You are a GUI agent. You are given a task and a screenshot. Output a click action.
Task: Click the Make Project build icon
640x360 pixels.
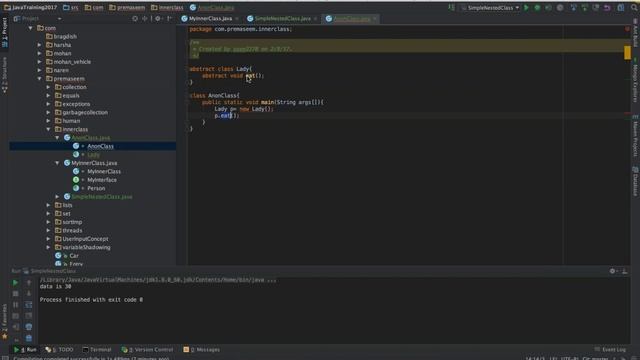[451, 7]
